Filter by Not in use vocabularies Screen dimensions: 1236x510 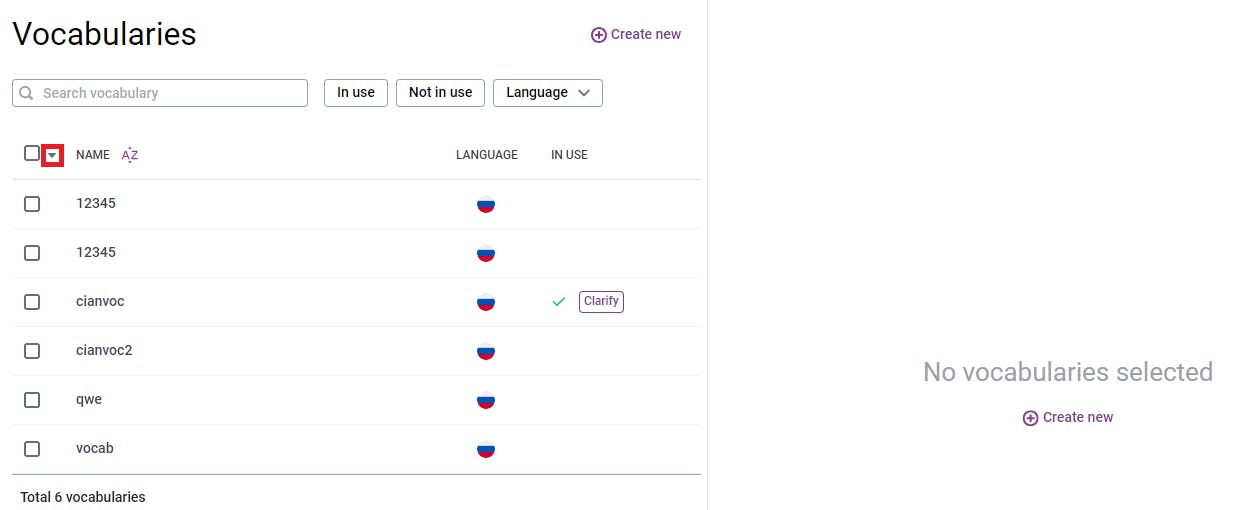pyautogui.click(x=440, y=93)
